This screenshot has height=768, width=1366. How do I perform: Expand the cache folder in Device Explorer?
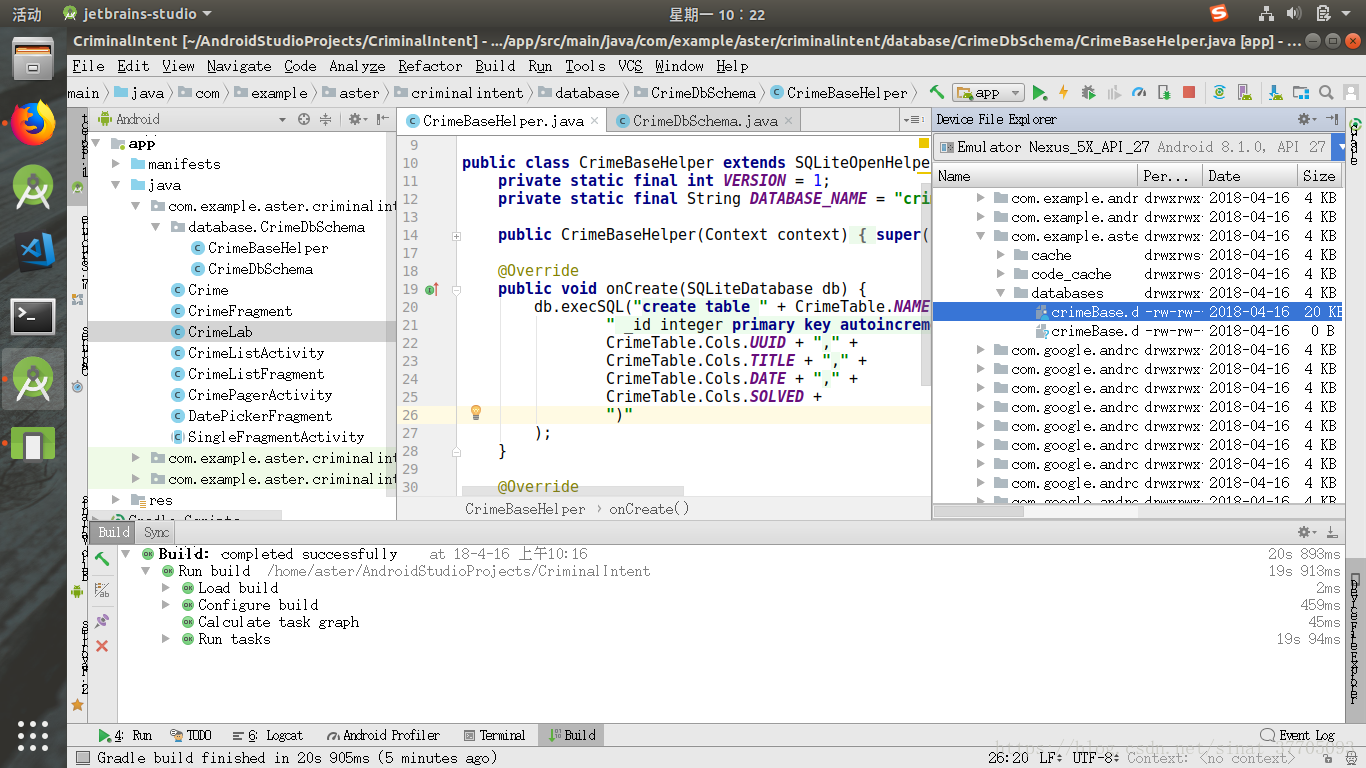[x=1000, y=255]
